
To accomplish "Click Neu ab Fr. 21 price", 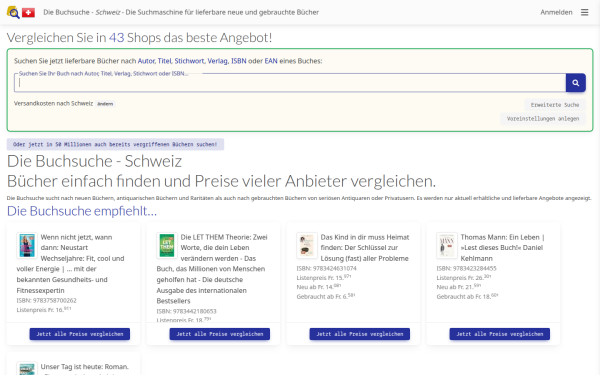I will (459, 287).
